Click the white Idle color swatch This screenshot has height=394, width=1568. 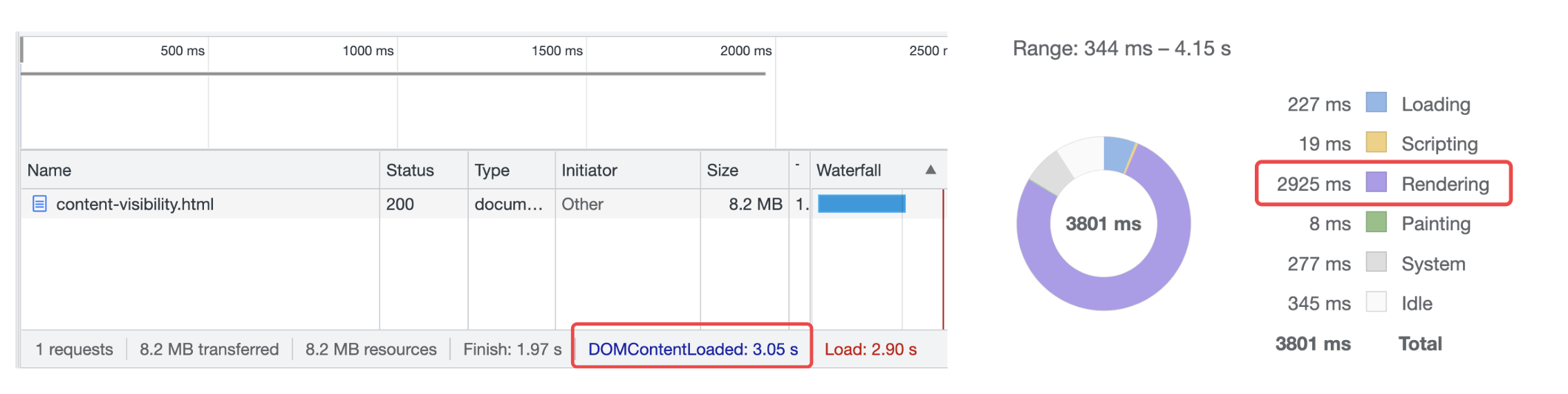coord(1376,302)
